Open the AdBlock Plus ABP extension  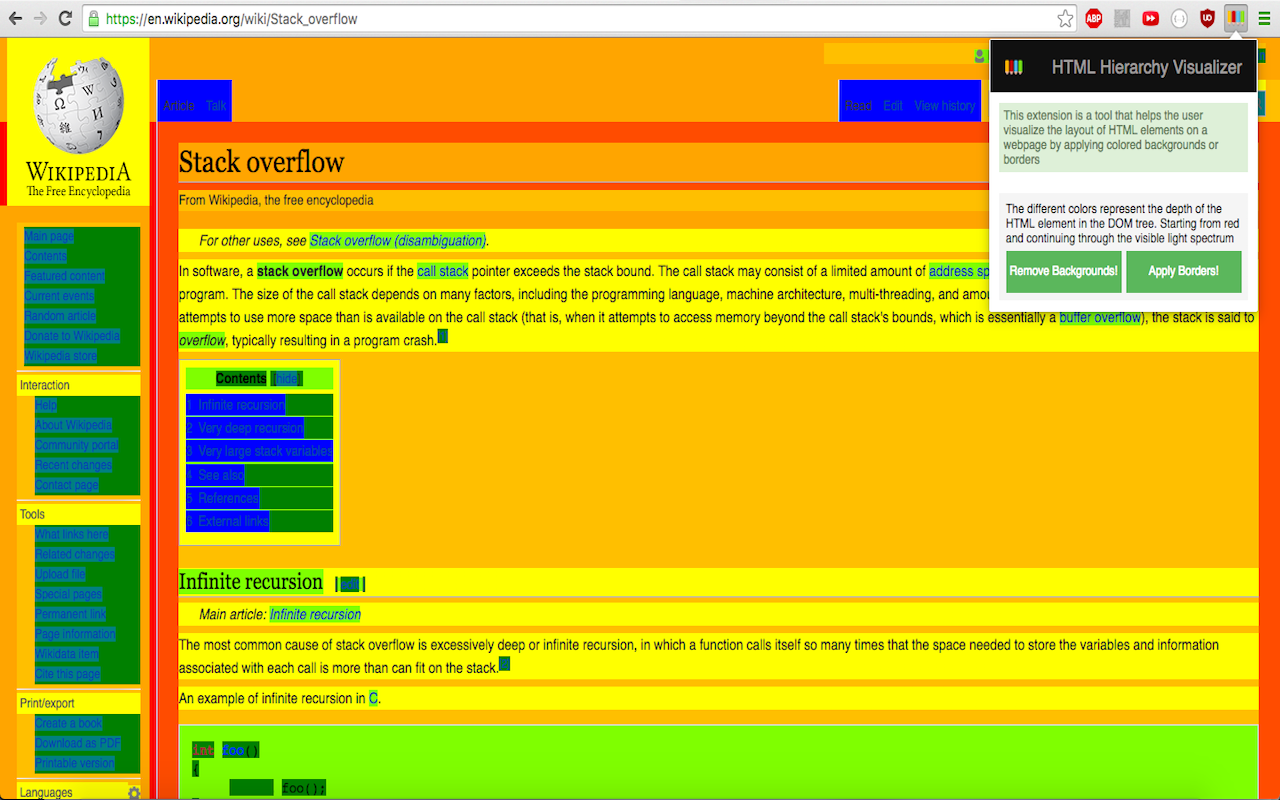click(1094, 18)
